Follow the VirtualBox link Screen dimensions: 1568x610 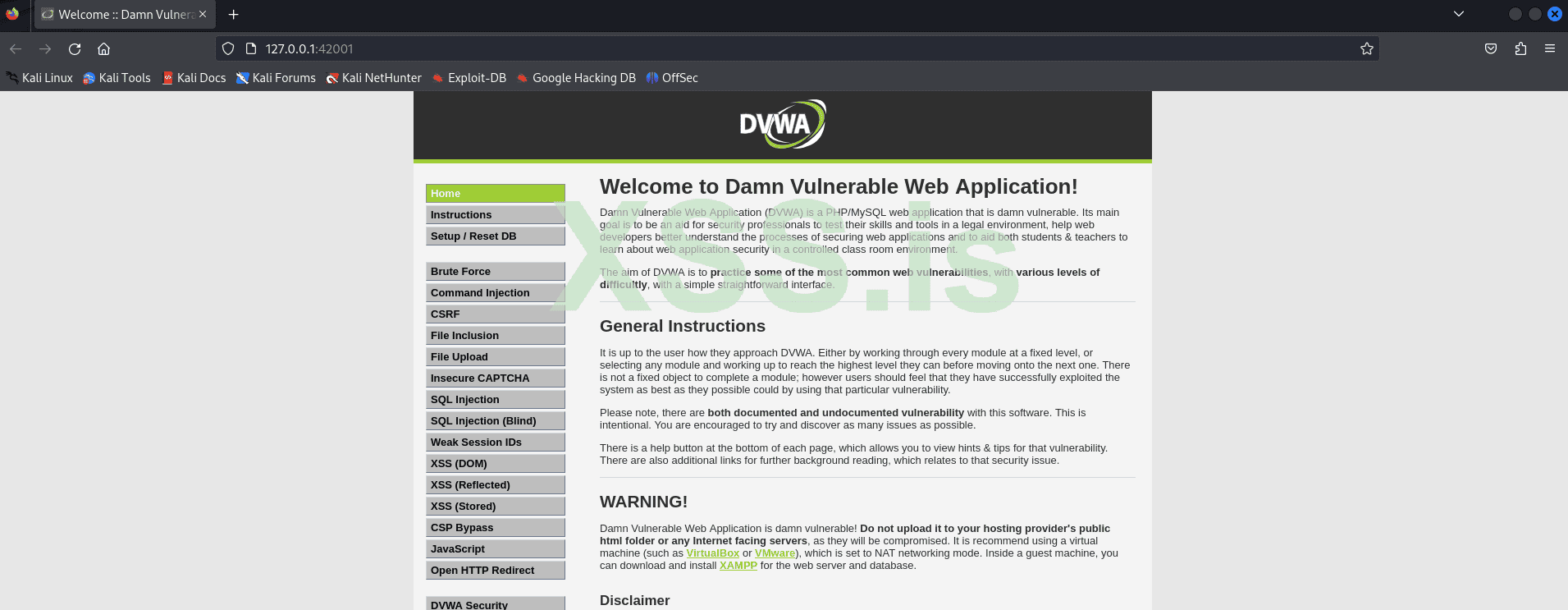[712, 553]
